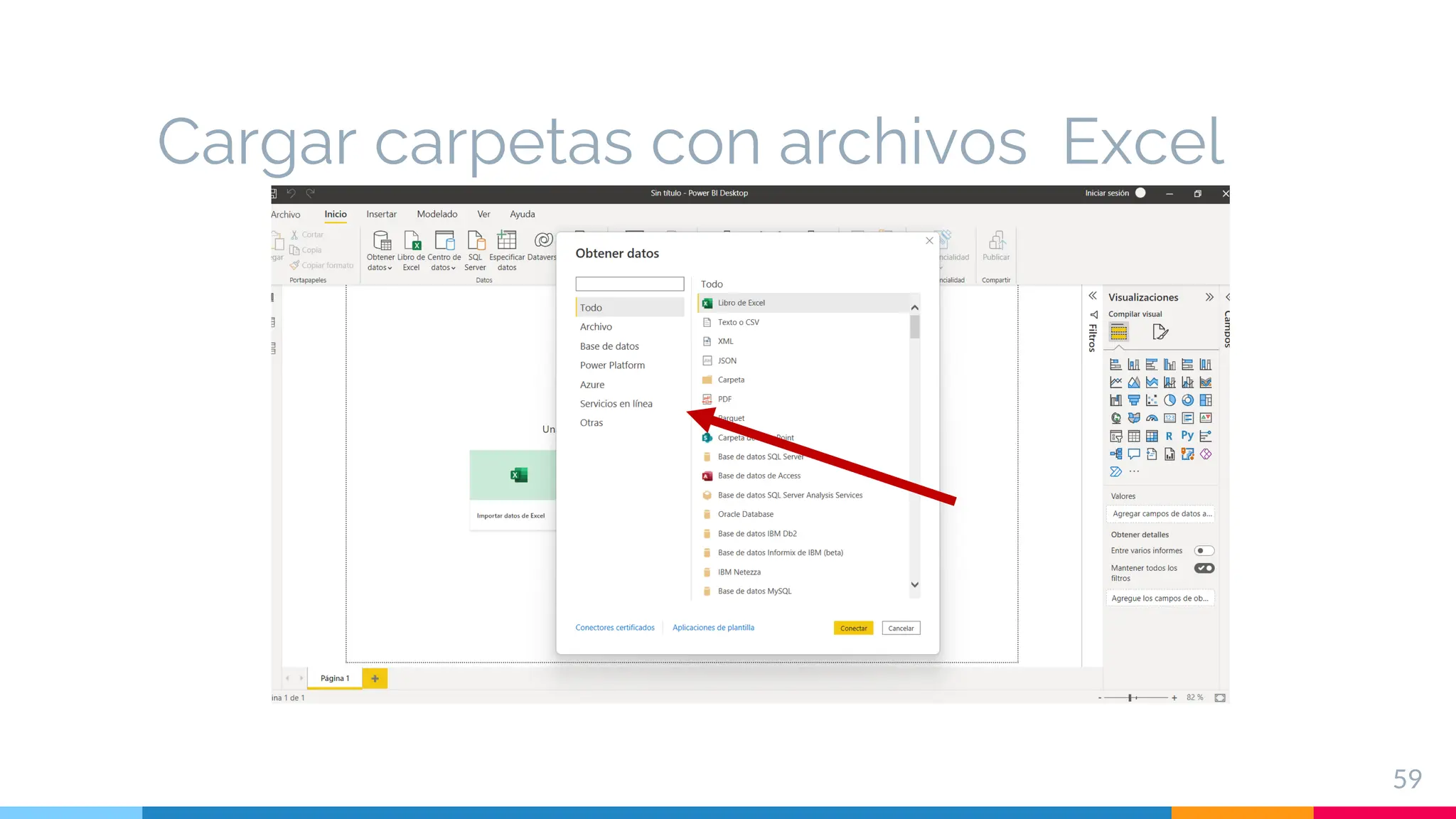Viewport: 1456px width, 819px height.
Task: Select the area chart visual
Action: 1134,382
